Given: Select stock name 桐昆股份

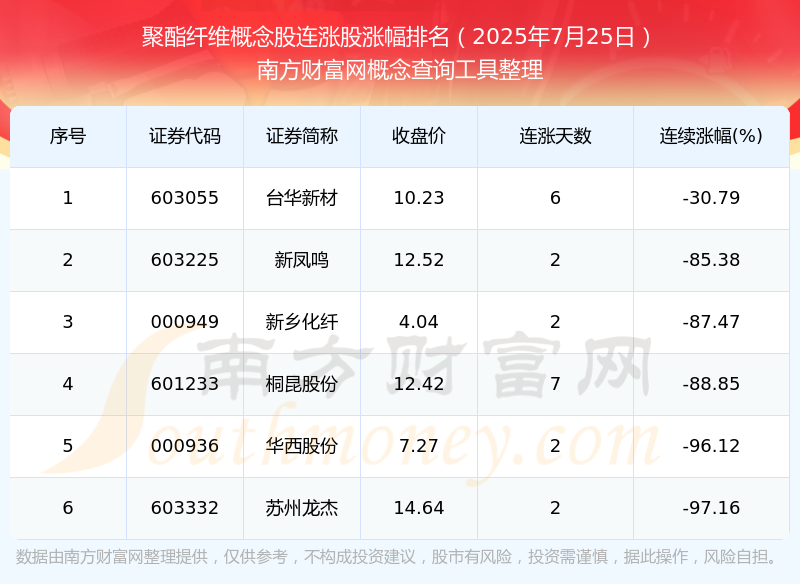Looking at the screenshot, I should (x=302, y=384).
